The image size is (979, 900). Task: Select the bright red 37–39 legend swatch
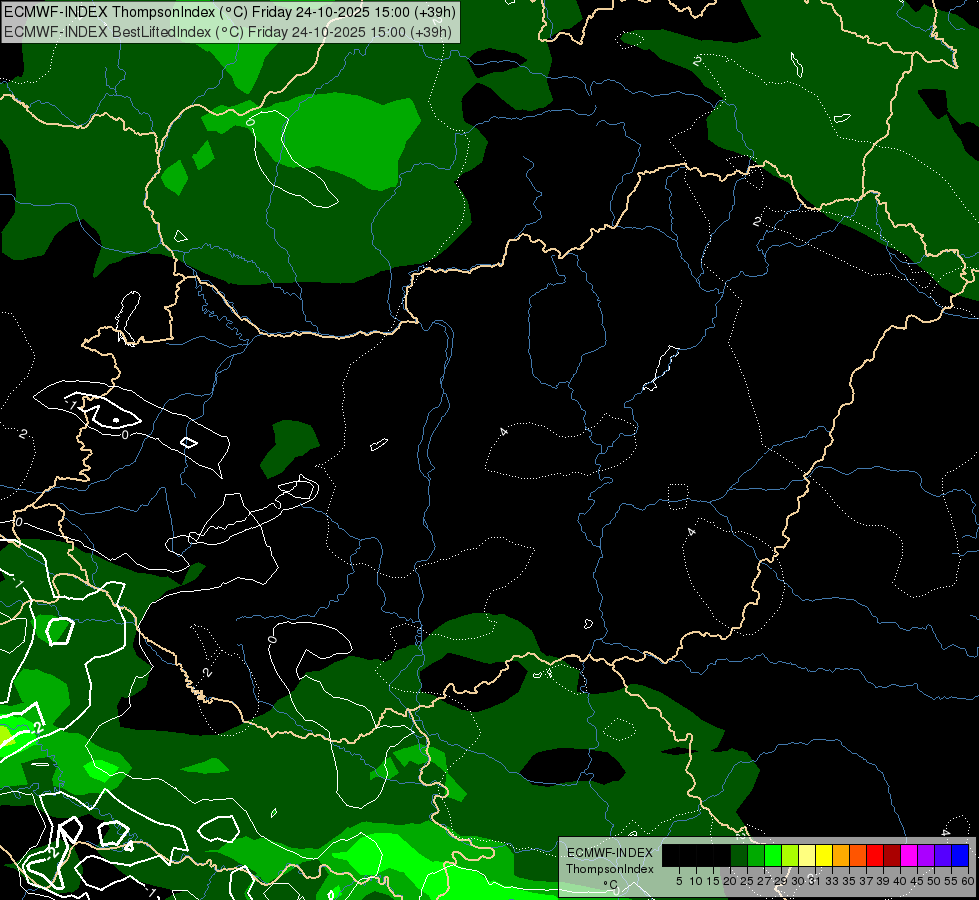tap(875, 856)
